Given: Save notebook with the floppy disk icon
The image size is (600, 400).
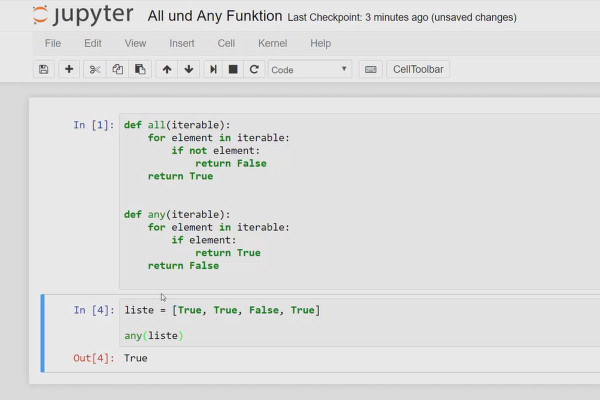Looking at the screenshot, I should click(x=44, y=69).
